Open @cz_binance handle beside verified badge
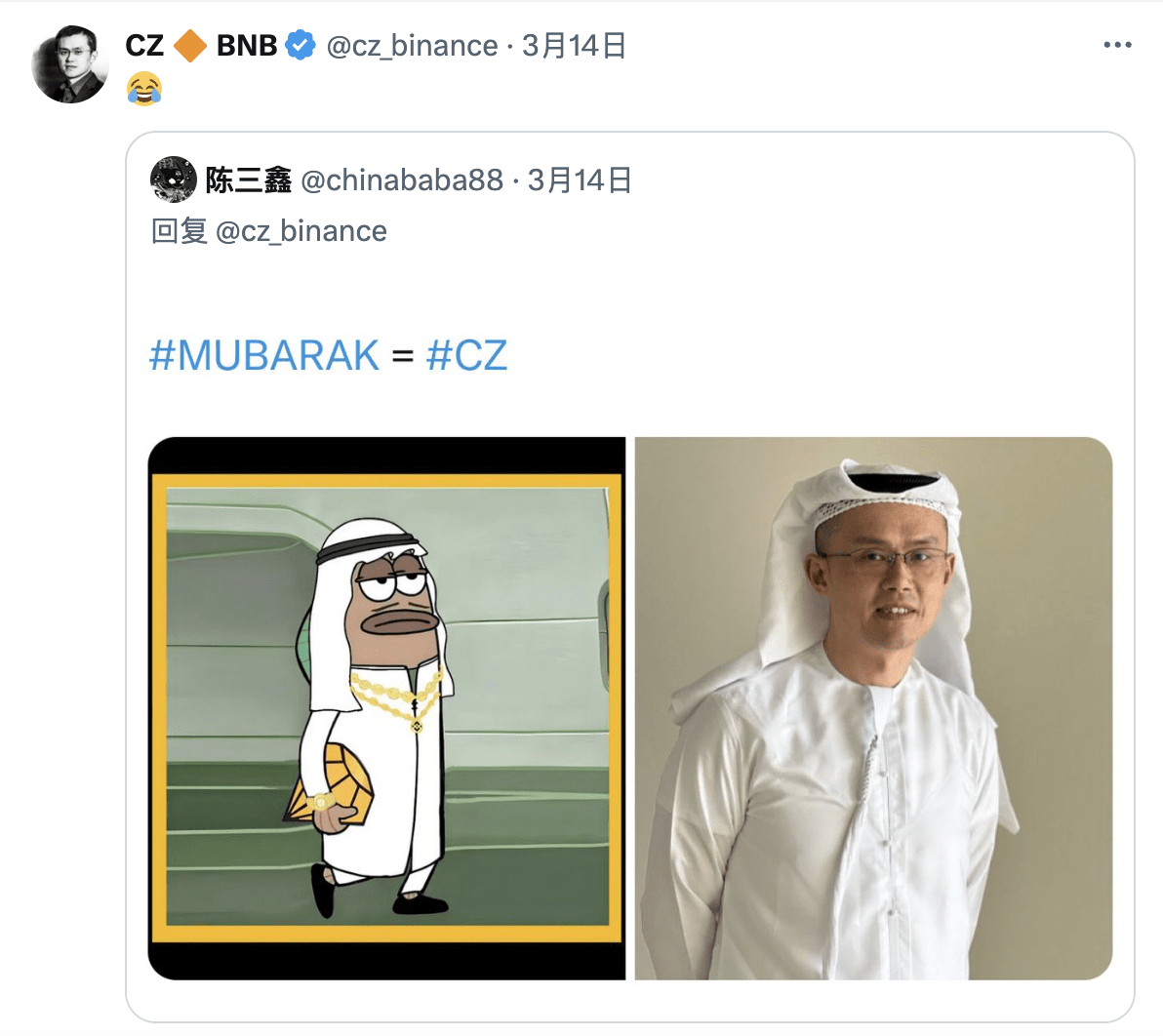The width and height of the screenshot is (1163, 1036). click(x=413, y=46)
